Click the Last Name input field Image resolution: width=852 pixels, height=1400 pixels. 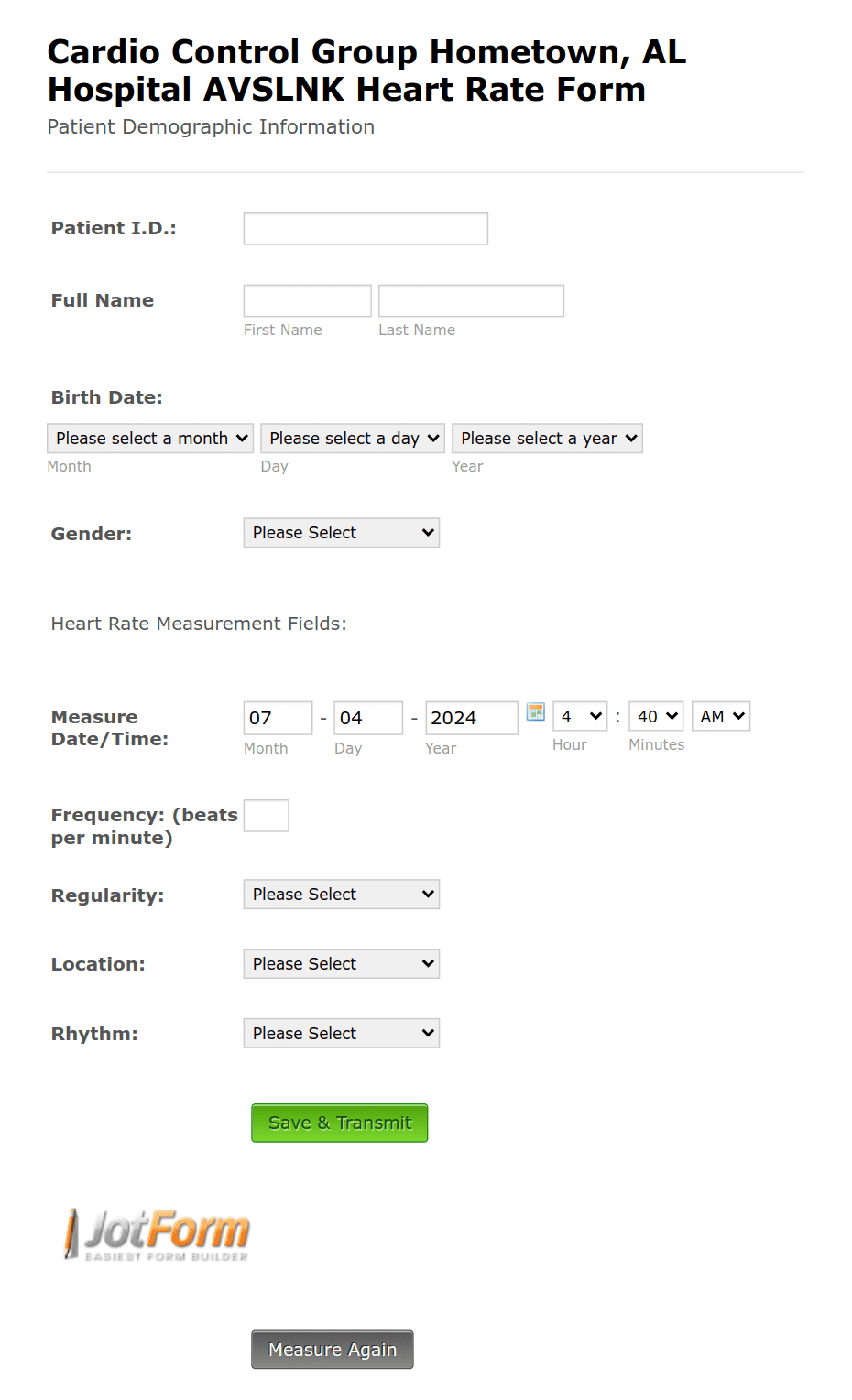tap(471, 300)
